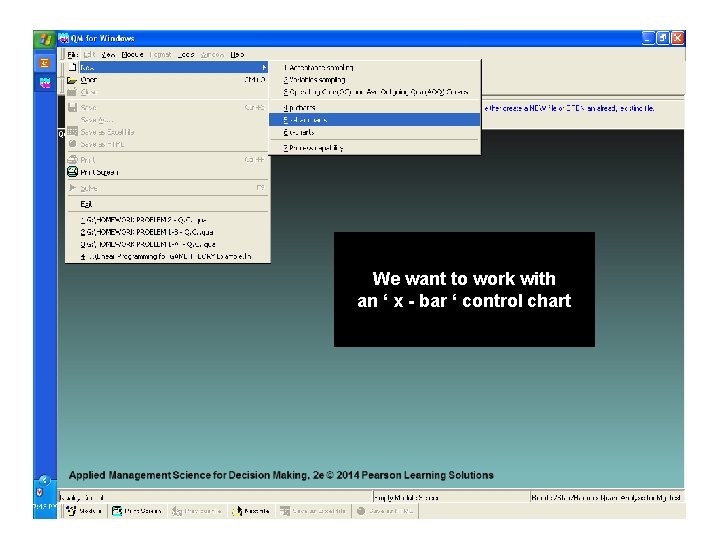Open recent file 2 HOMEWORK PROBLEM
The width and height of the screenshot is (720, 540).
click(x=167, y=232)
